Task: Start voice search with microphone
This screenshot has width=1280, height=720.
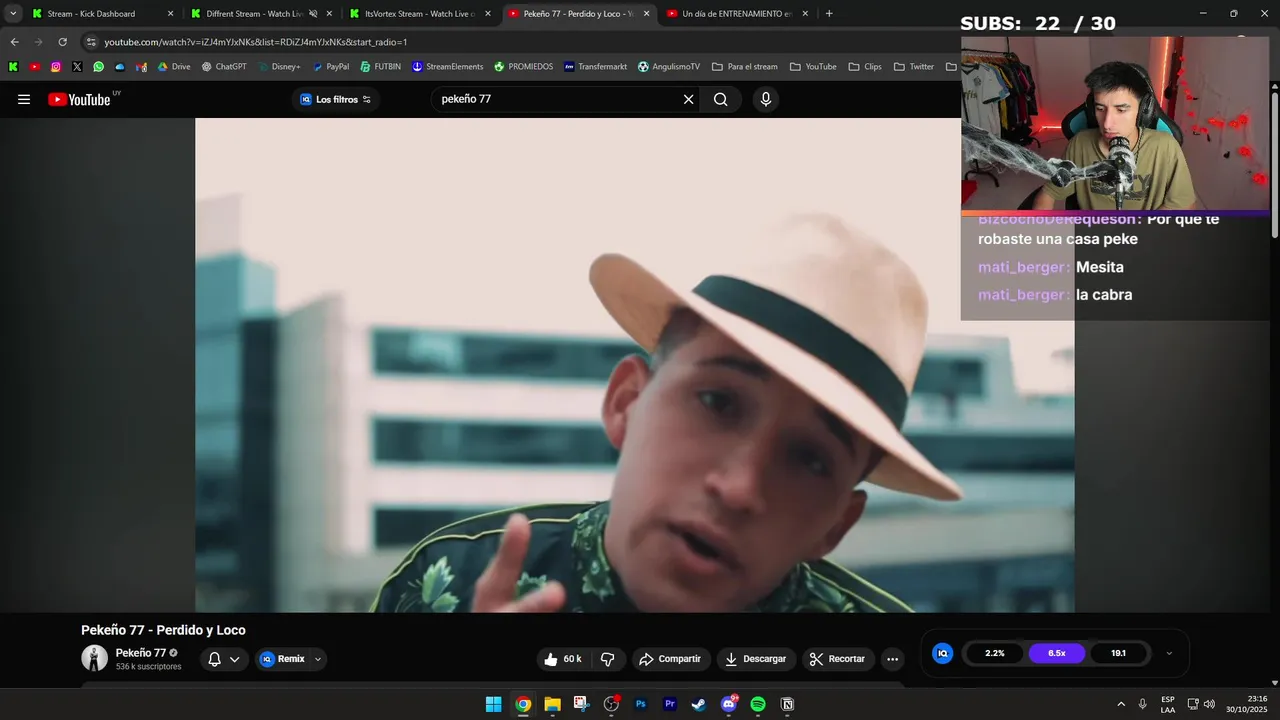Action: click(766, 99)
